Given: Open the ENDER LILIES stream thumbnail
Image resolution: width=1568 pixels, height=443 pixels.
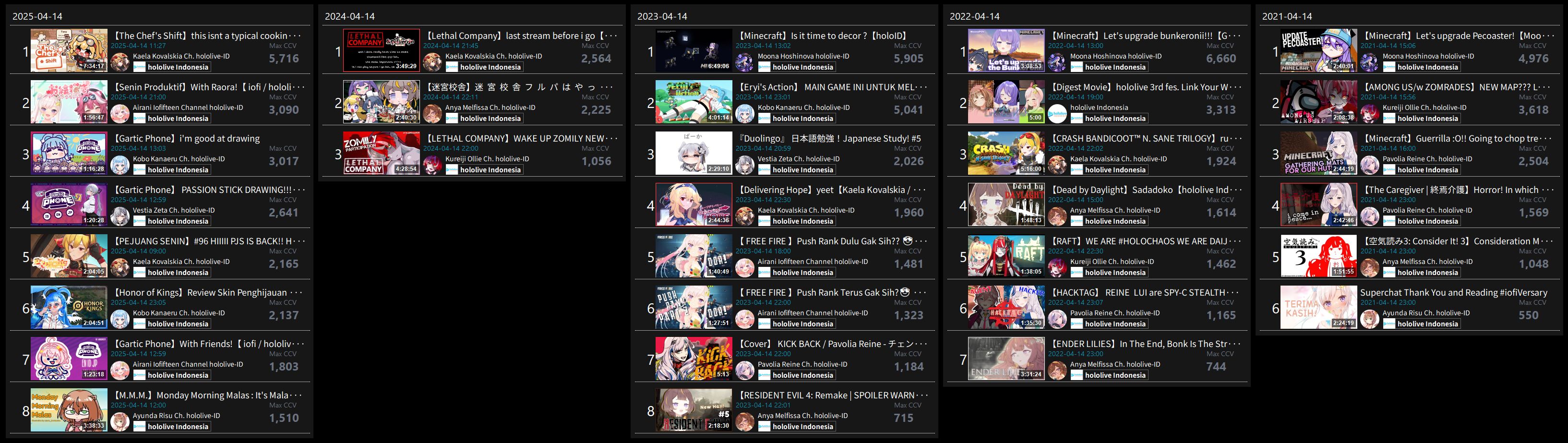Looking at the screenshot, I should [x=1006, y=359].
